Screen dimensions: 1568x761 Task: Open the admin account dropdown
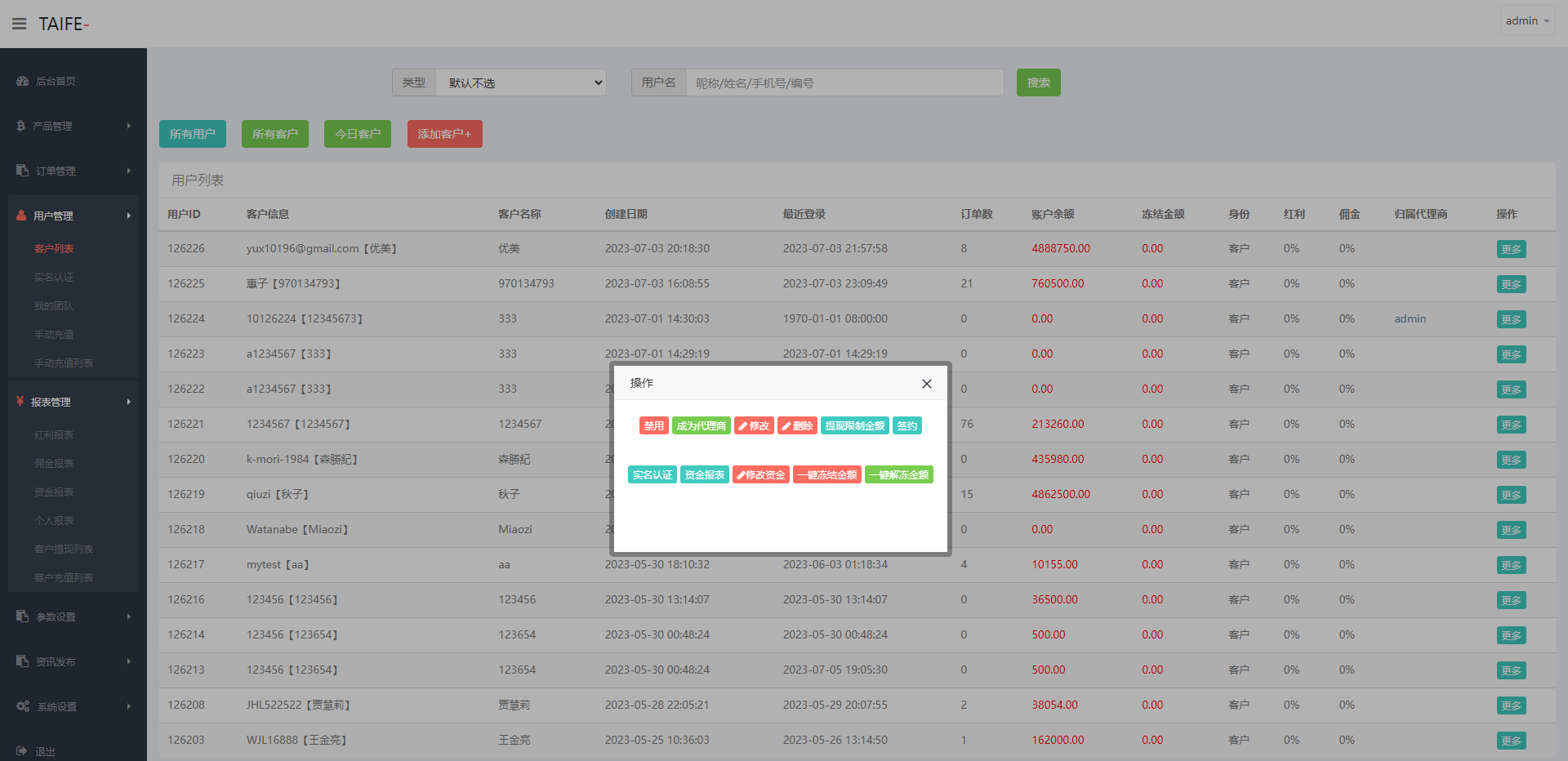click(1526, 21)
